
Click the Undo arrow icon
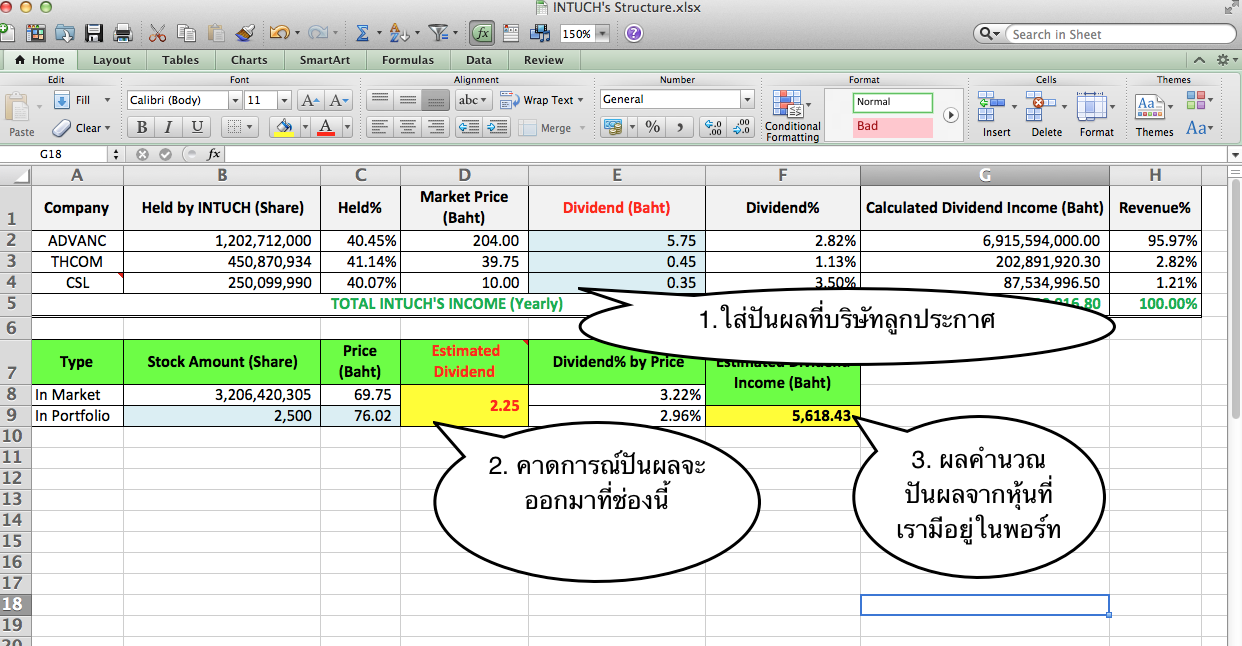pyautogui.click(x=277, y=33)
